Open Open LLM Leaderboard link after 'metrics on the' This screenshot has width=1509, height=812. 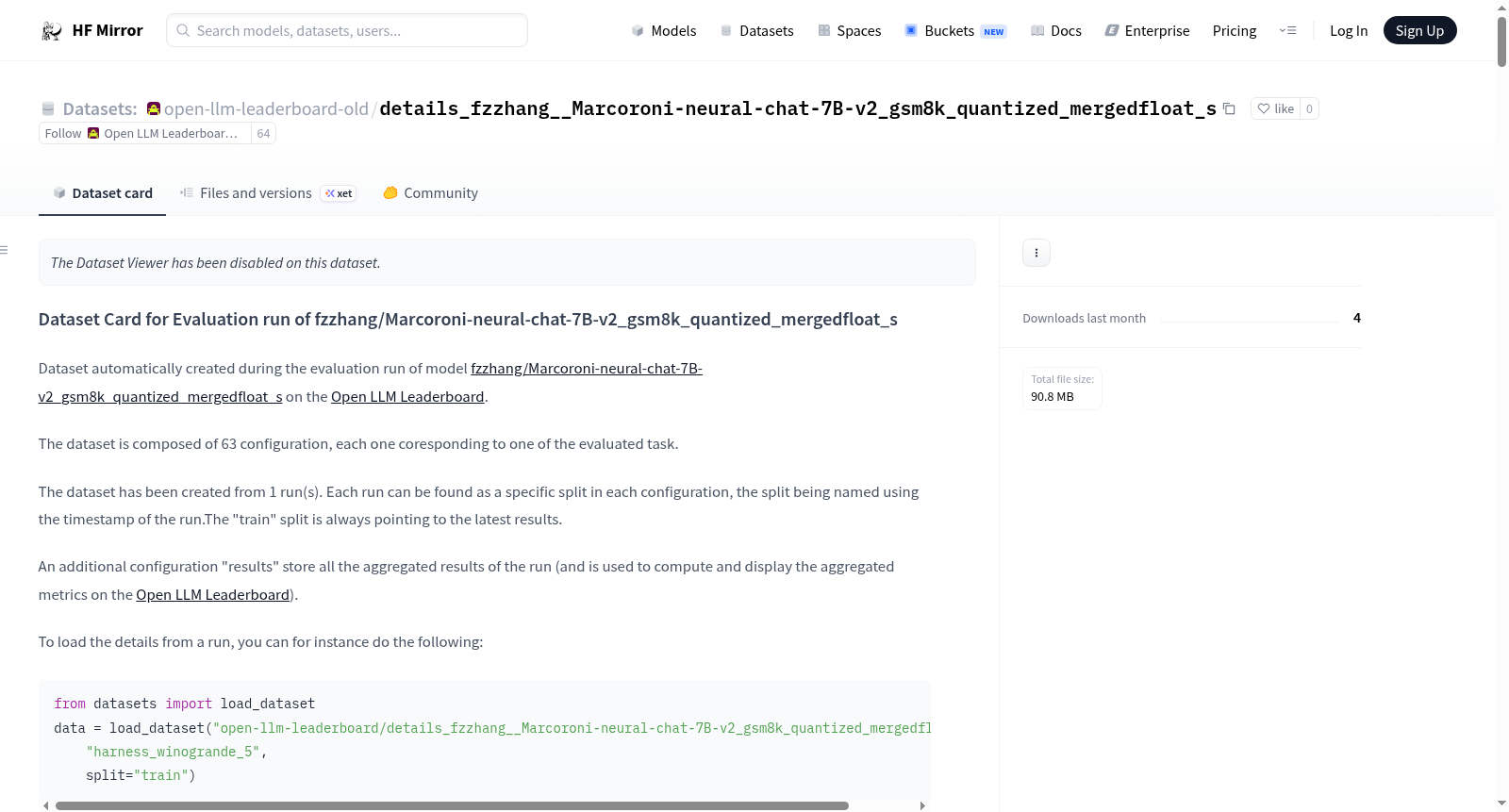point(212,595)
